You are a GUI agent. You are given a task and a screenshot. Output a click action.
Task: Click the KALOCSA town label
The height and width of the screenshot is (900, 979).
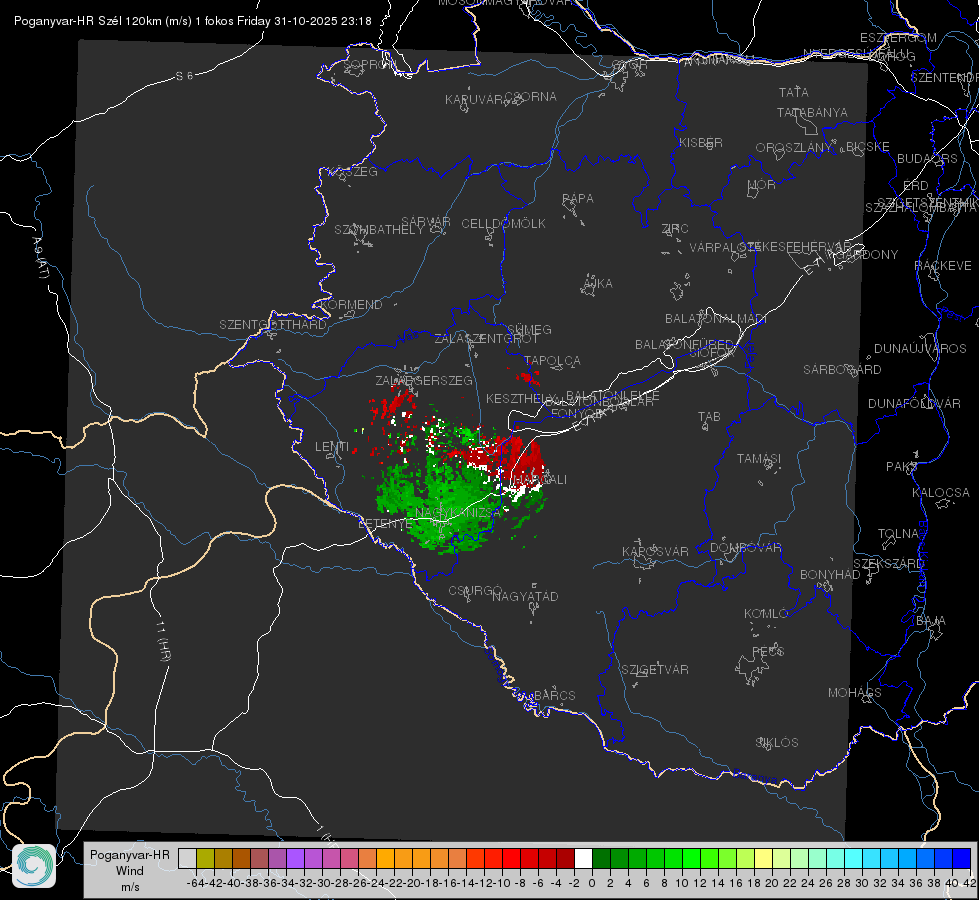941,493
